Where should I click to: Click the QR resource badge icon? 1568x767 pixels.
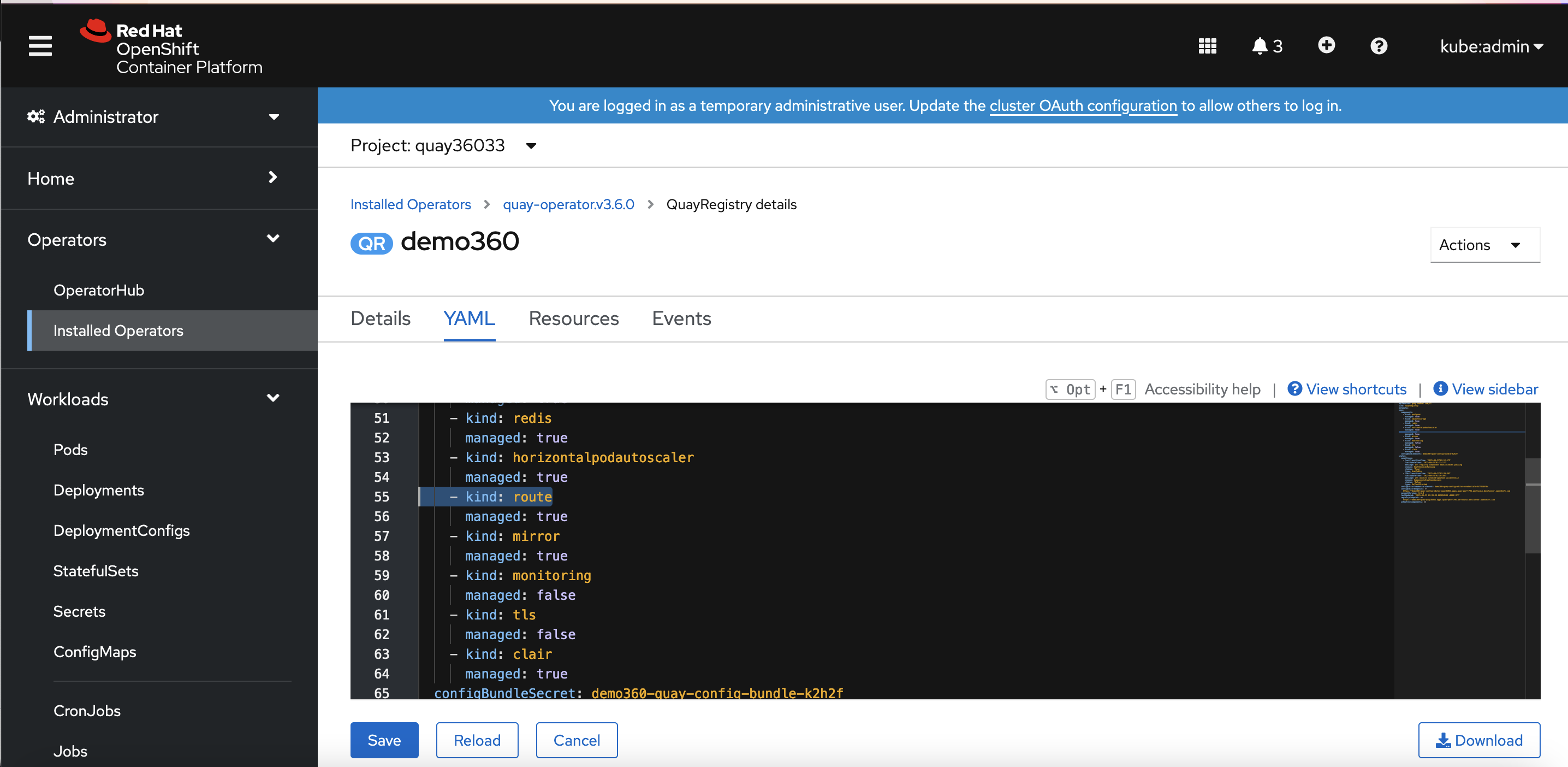coord(371,243)
